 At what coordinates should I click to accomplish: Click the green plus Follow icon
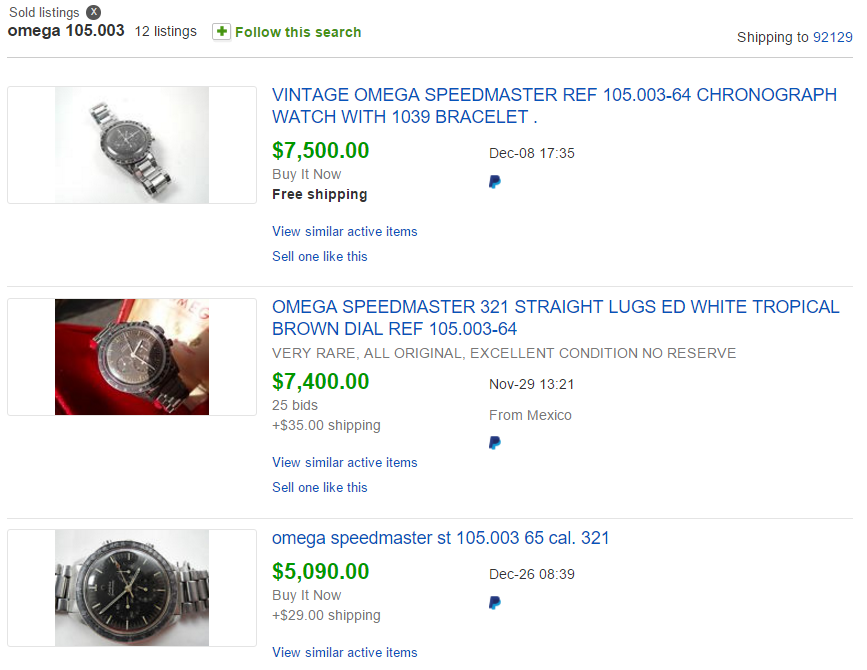coord(221,32)
